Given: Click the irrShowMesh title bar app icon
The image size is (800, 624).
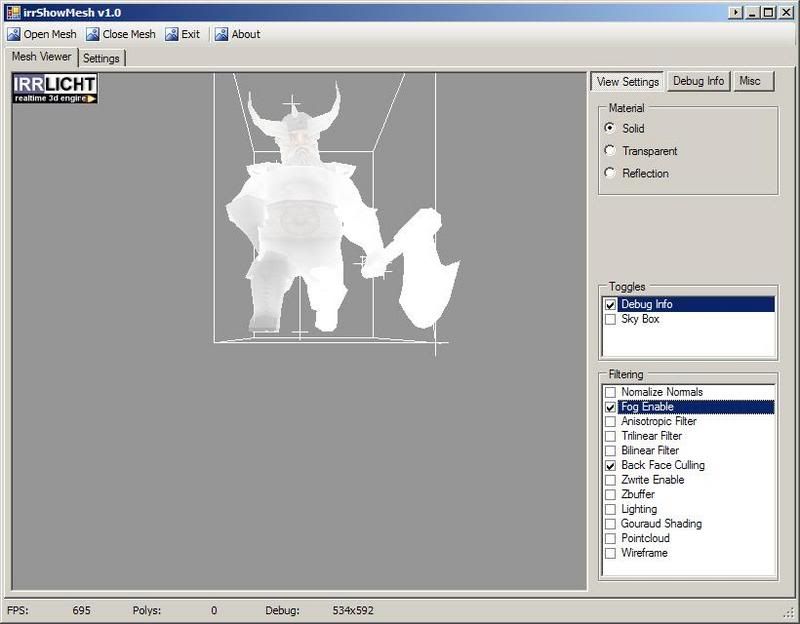Looking at the screenshot, I should [x=13, y=12].
